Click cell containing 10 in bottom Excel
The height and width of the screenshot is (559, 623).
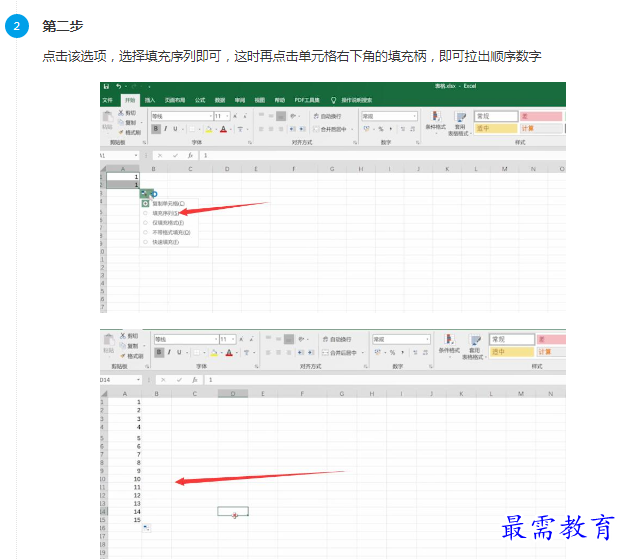124,479
